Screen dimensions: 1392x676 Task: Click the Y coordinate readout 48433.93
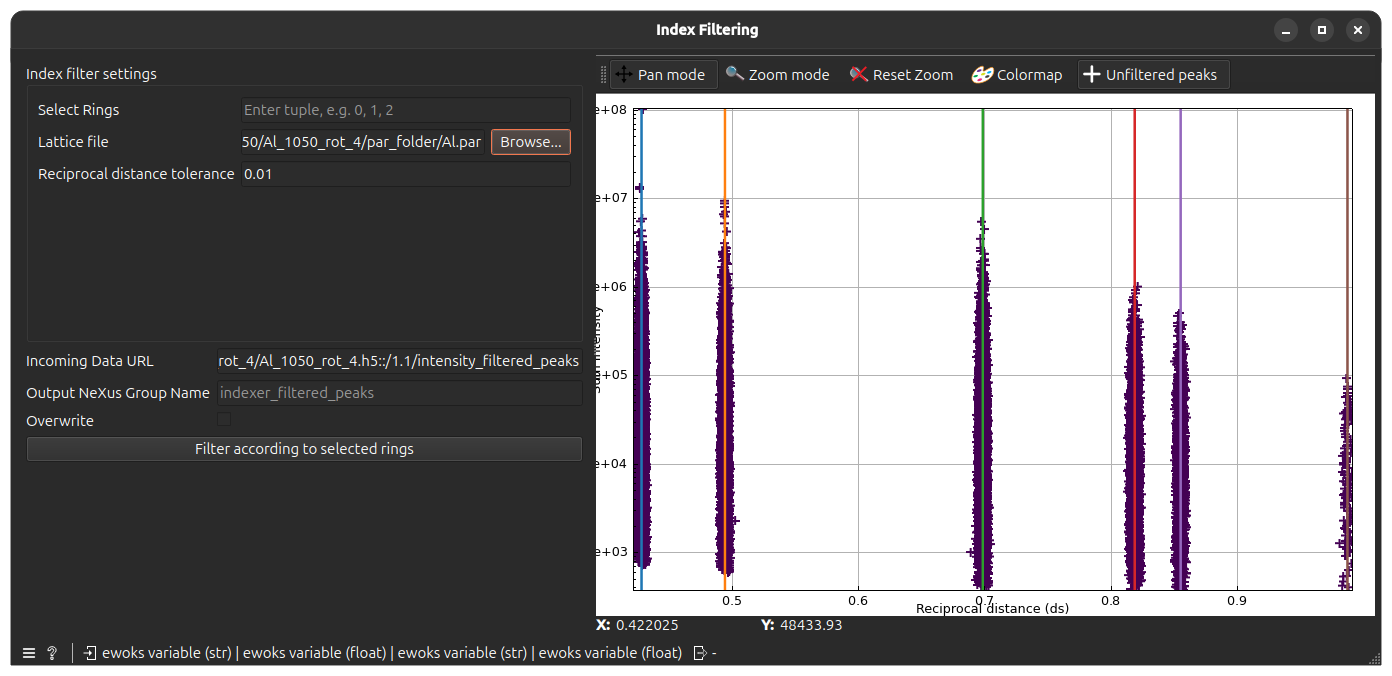[x=809, y=625]
